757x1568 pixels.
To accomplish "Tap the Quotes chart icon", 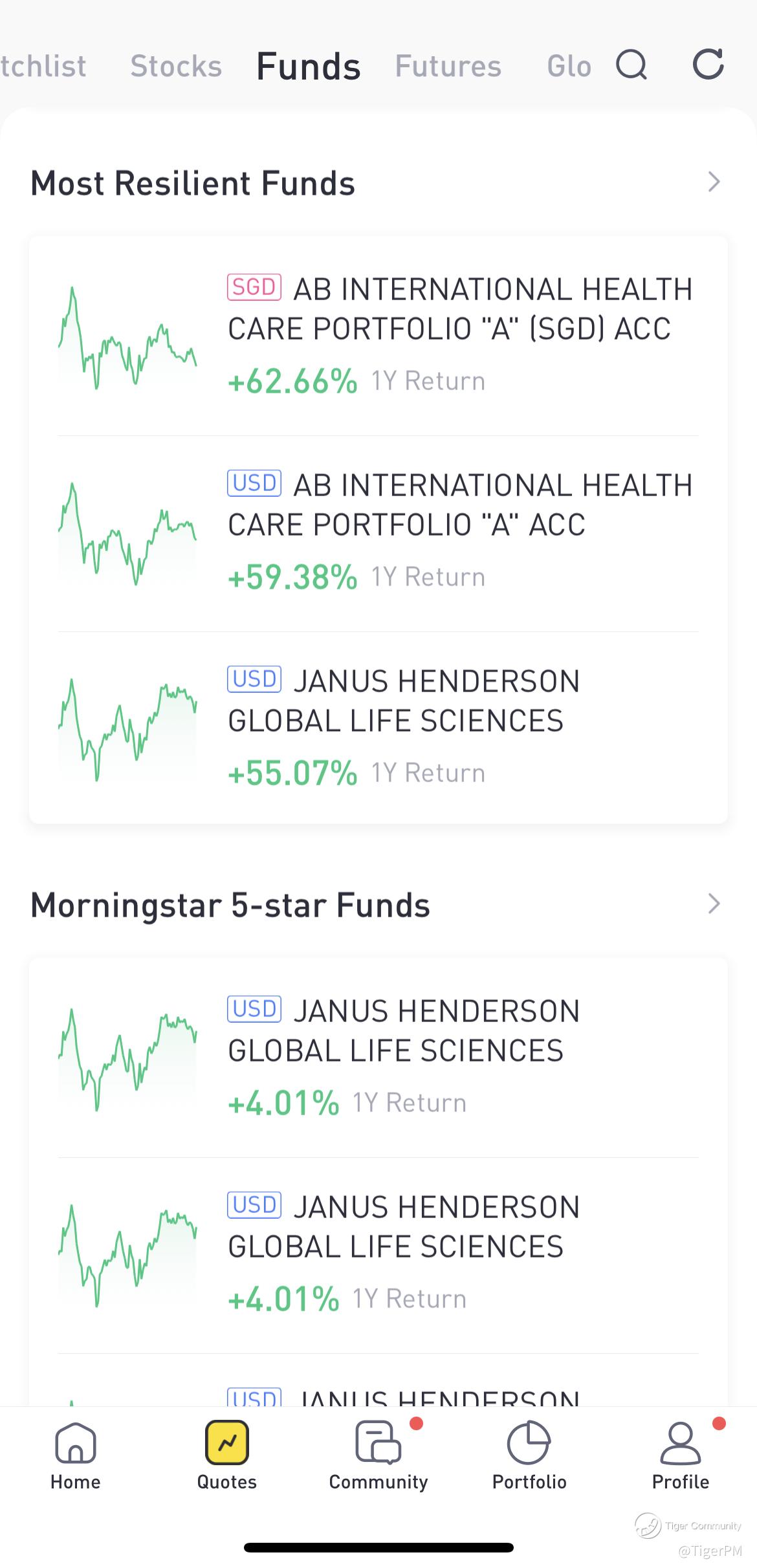I will point(227,1443).
